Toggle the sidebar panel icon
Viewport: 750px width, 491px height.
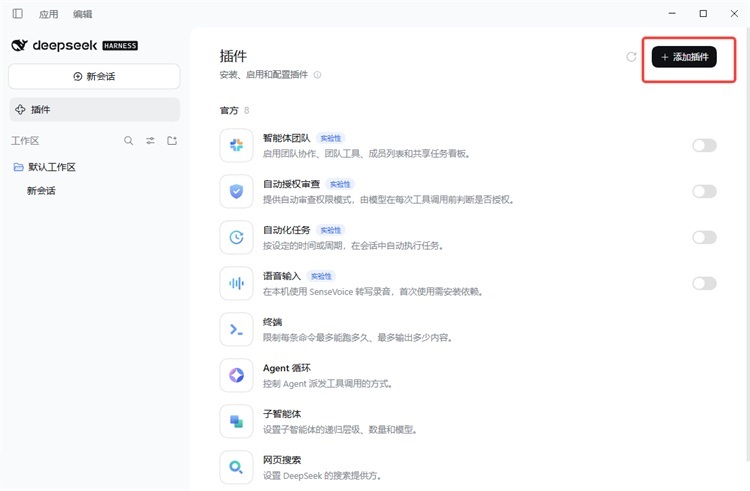pos(18,13)
